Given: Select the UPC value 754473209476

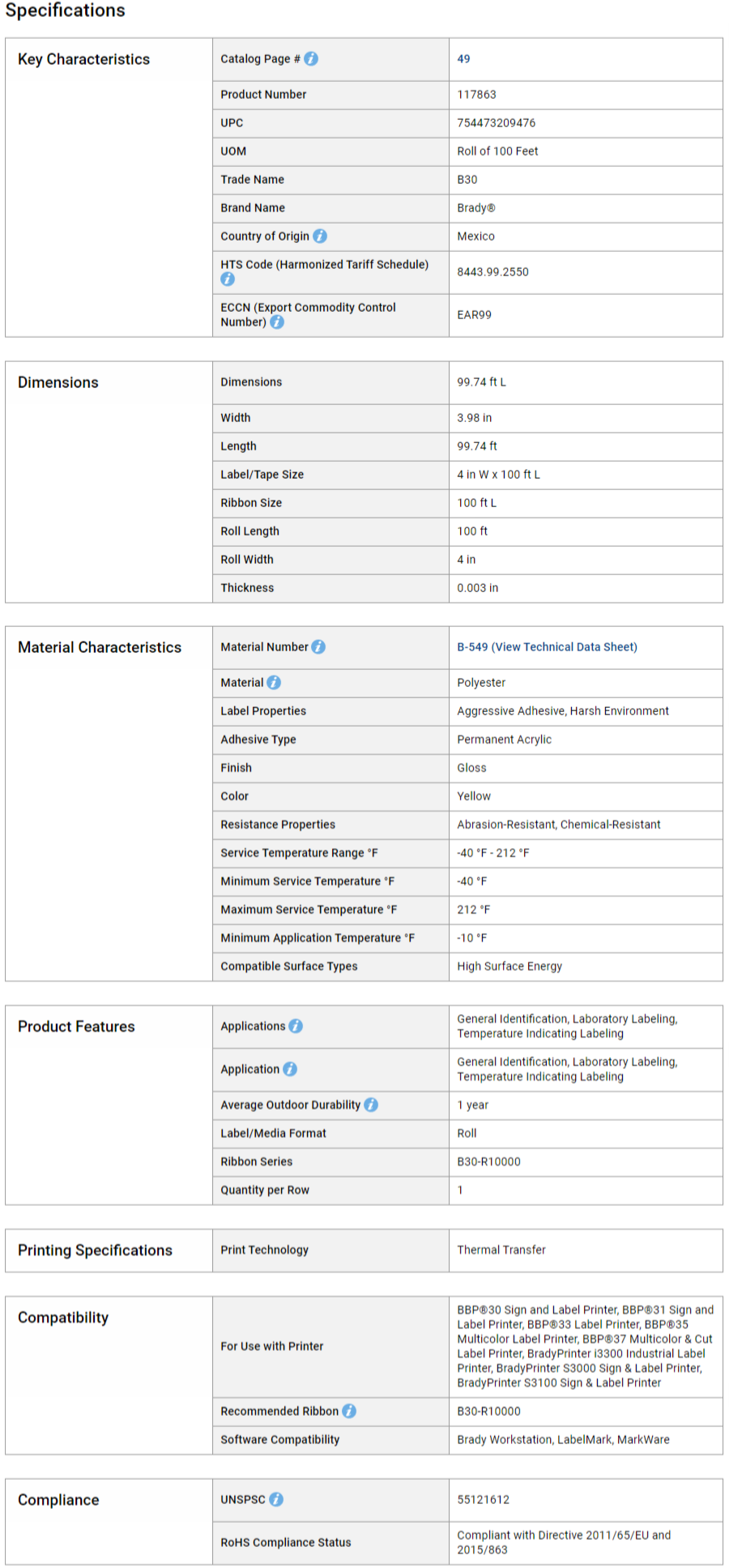Looking at the screenshot, I should (496, 123).
